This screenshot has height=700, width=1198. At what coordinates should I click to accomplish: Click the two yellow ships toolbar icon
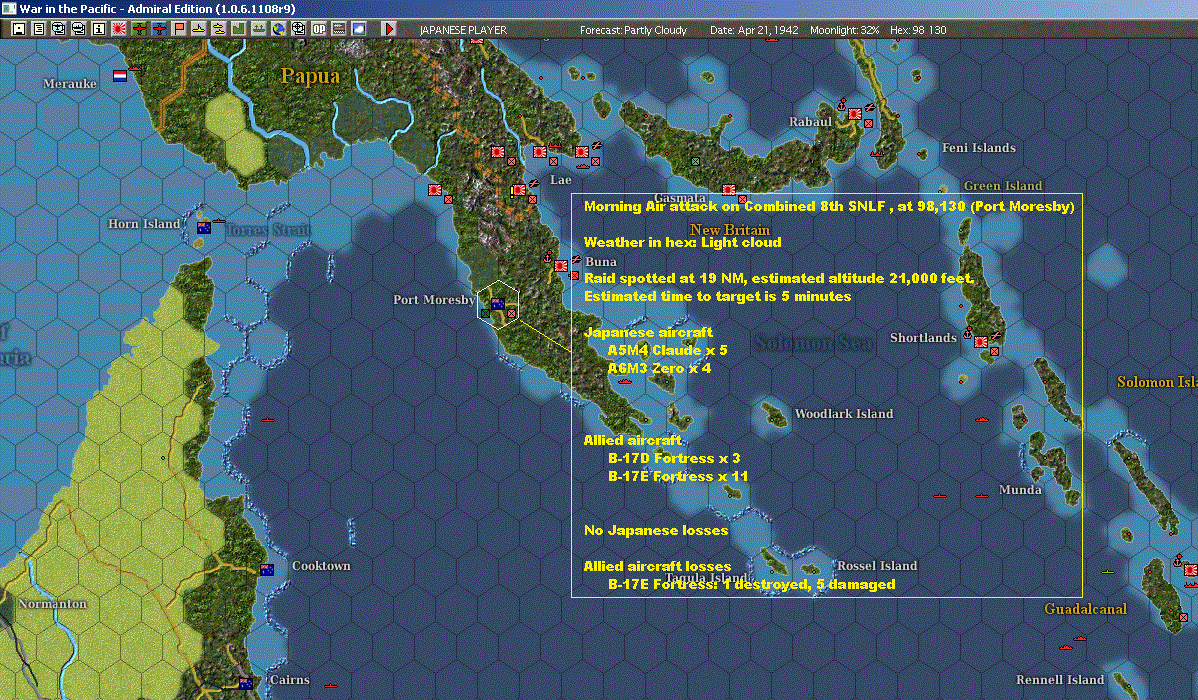pyautogui.click(x=219, y=29)
